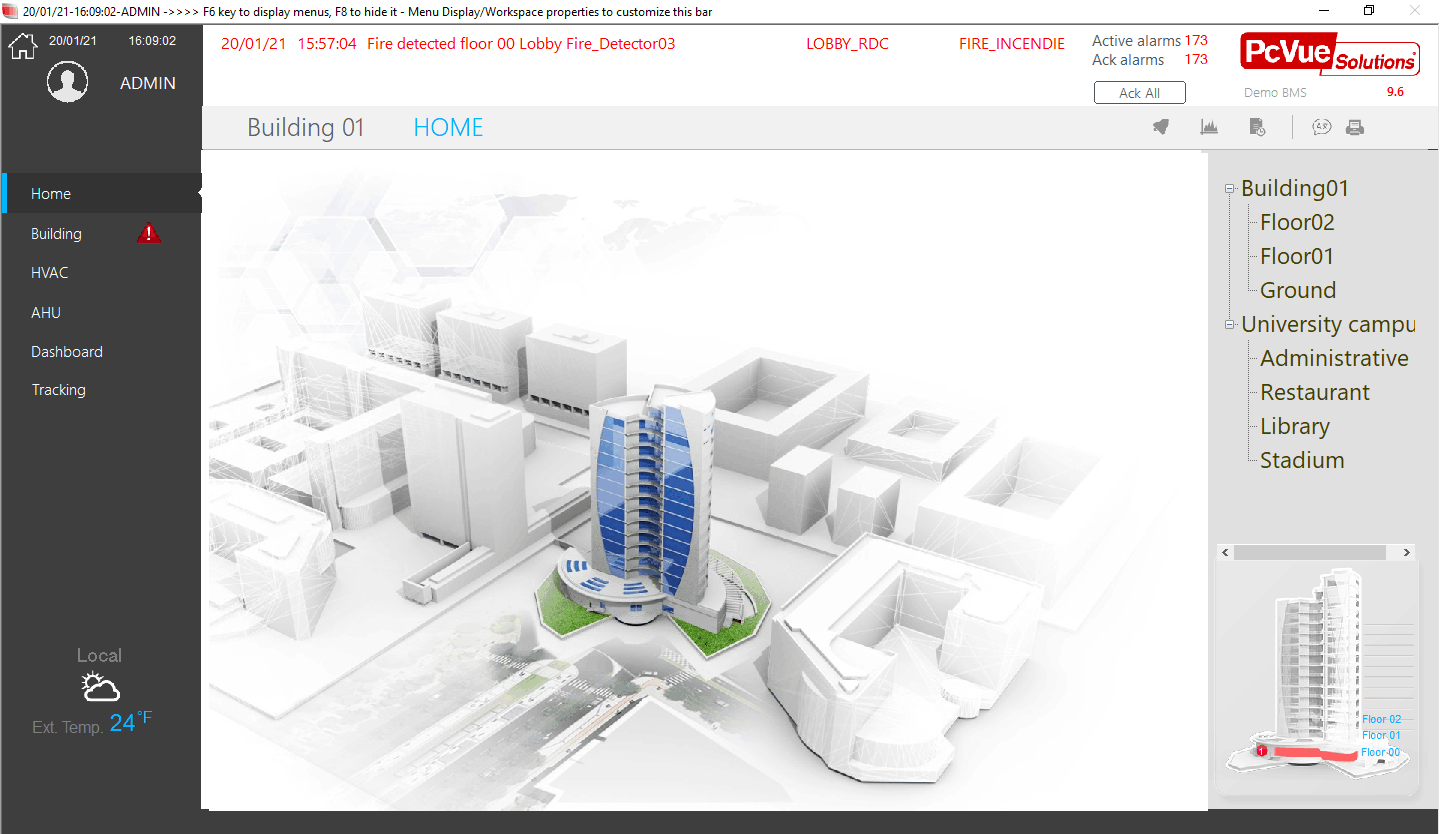Open the Tracking menu item
This screenshot has height=834, width=1440.
(x=59, y=390)
